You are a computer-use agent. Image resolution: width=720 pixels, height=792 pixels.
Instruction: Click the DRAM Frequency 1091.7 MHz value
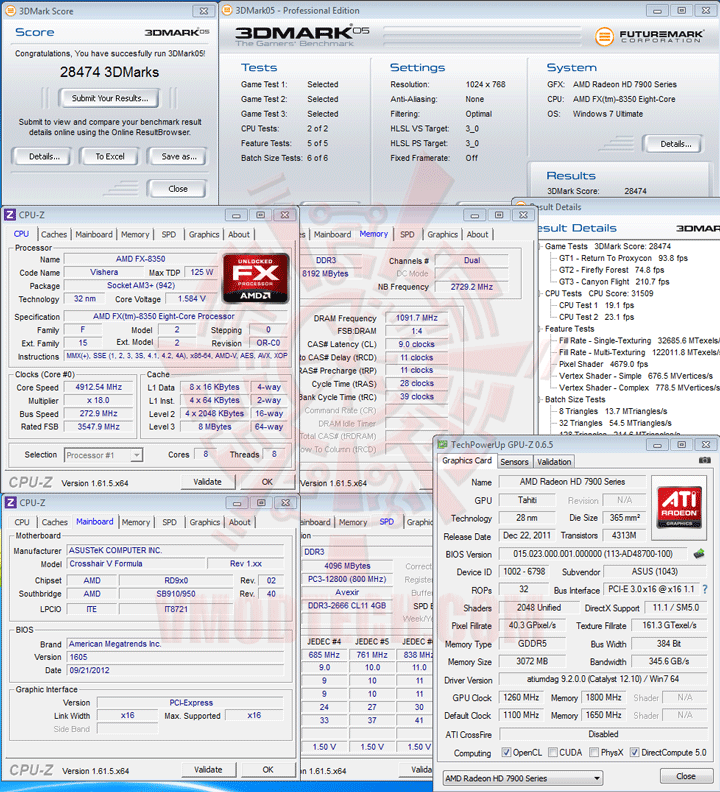pos(416,318)
